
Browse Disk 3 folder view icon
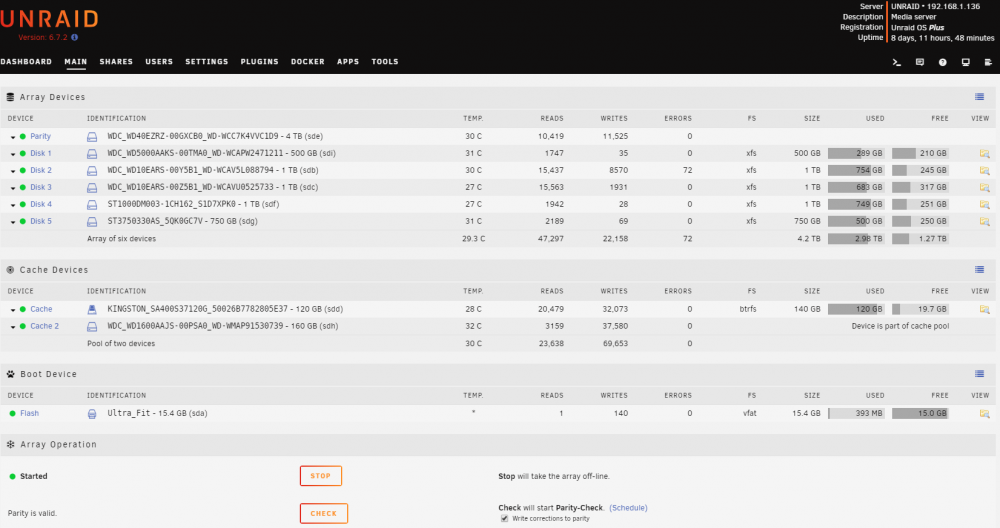pyautogui.click(x=985, y=187)
